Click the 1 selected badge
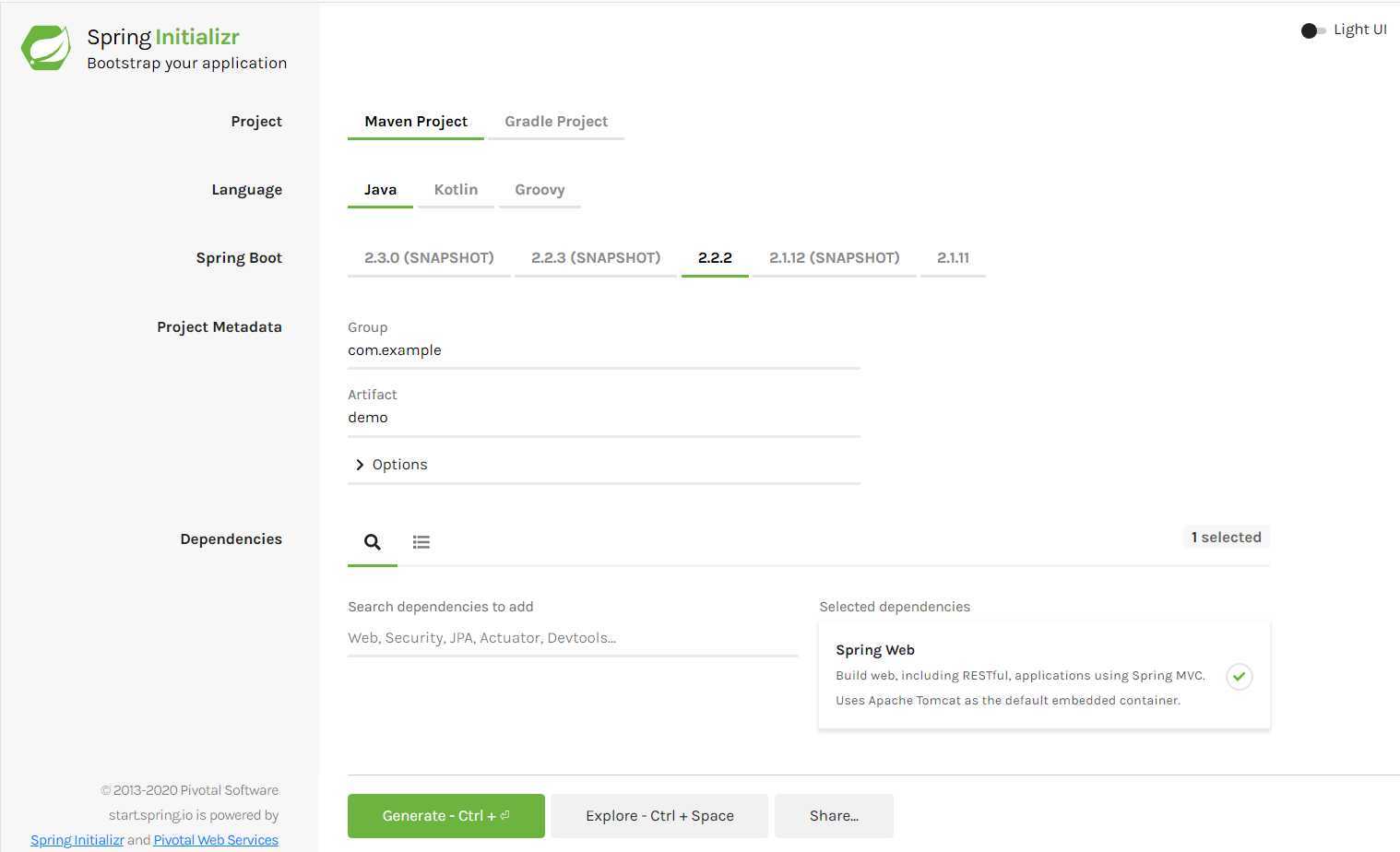1400x852 pixels. (1226, 538)
